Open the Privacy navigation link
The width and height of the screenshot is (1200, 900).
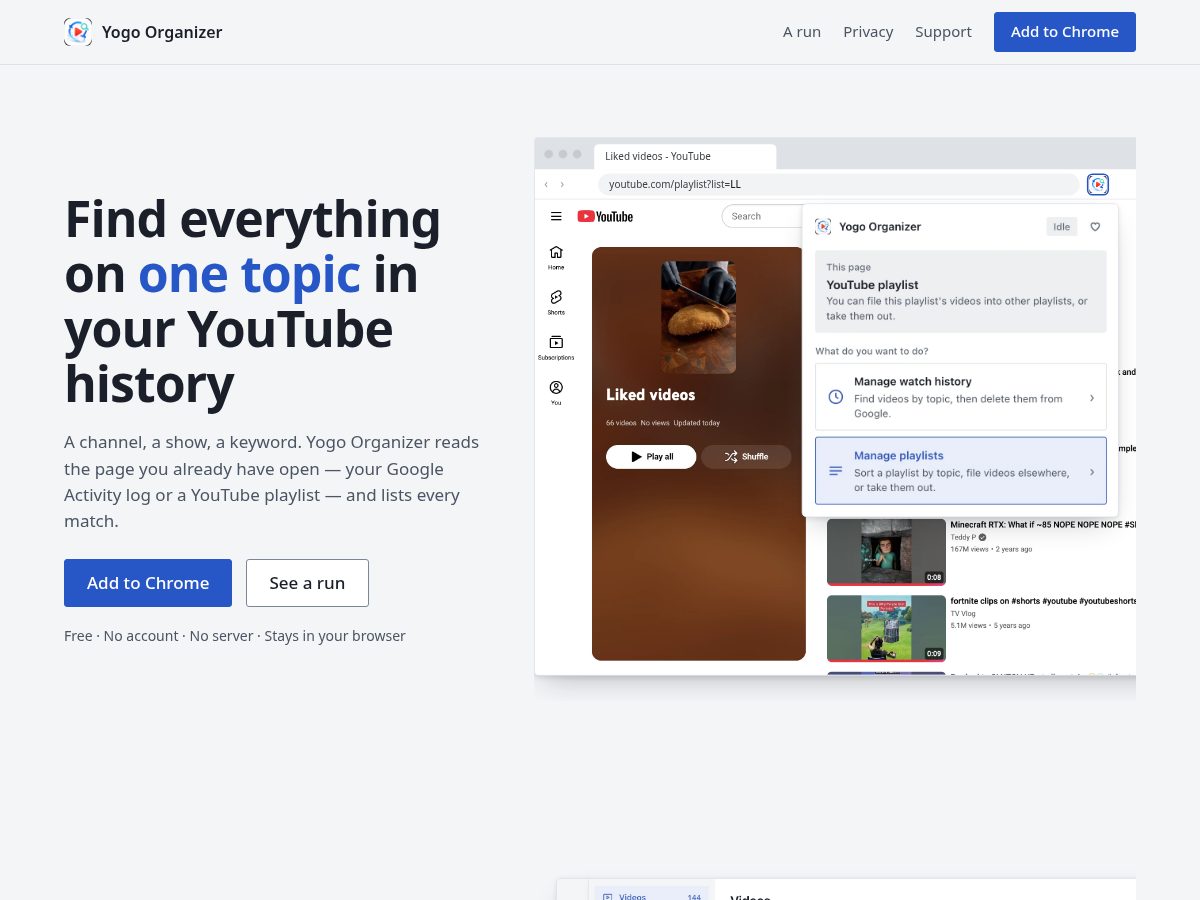868,32
